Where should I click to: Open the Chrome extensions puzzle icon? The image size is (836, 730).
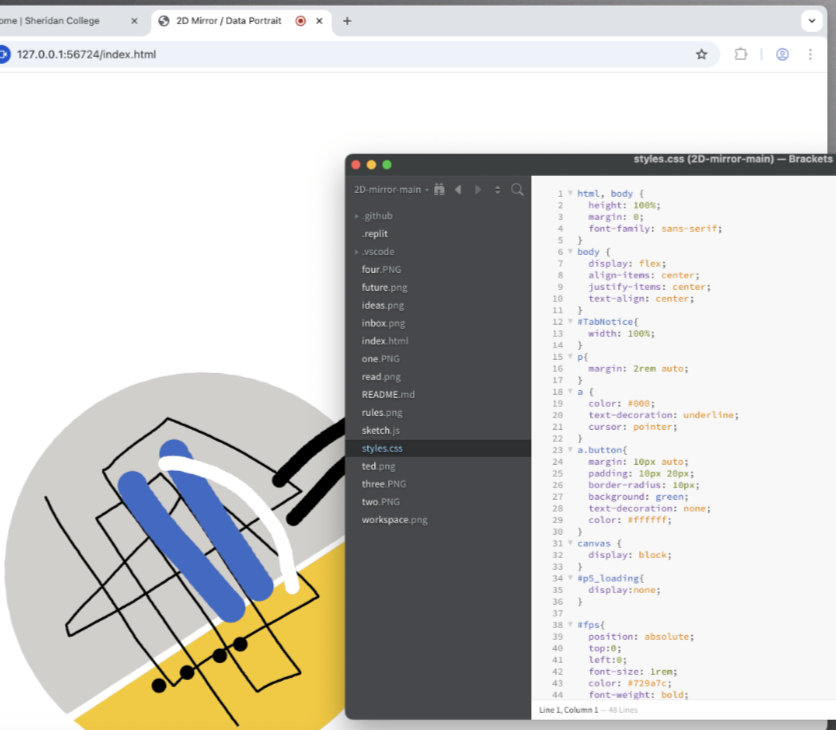click(740, 54)
